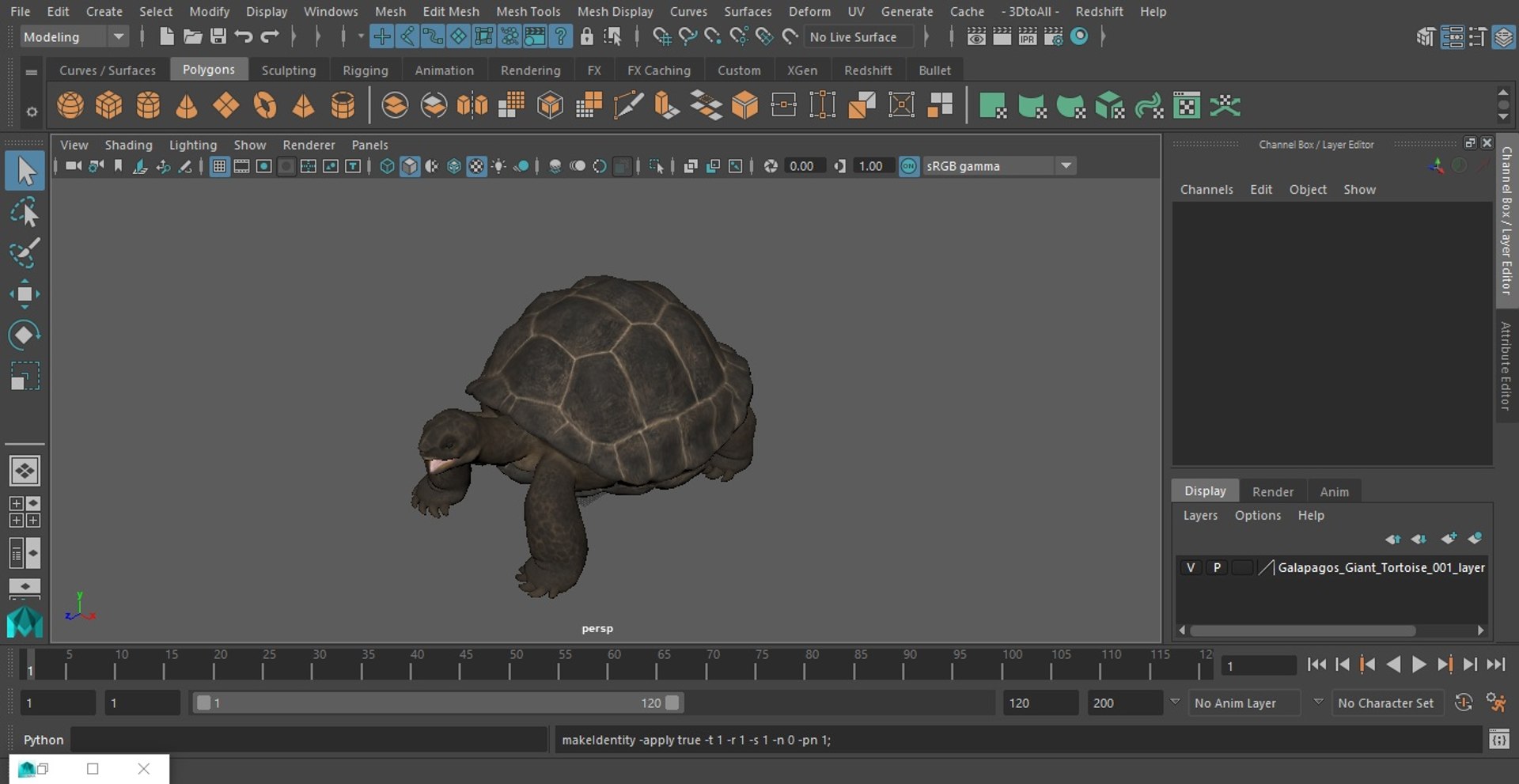Viewport: 1519px width, 784px height.
Task: Toggle visibility V of Galapagos tortoise layer
Action: click(x=1190, y=567)
